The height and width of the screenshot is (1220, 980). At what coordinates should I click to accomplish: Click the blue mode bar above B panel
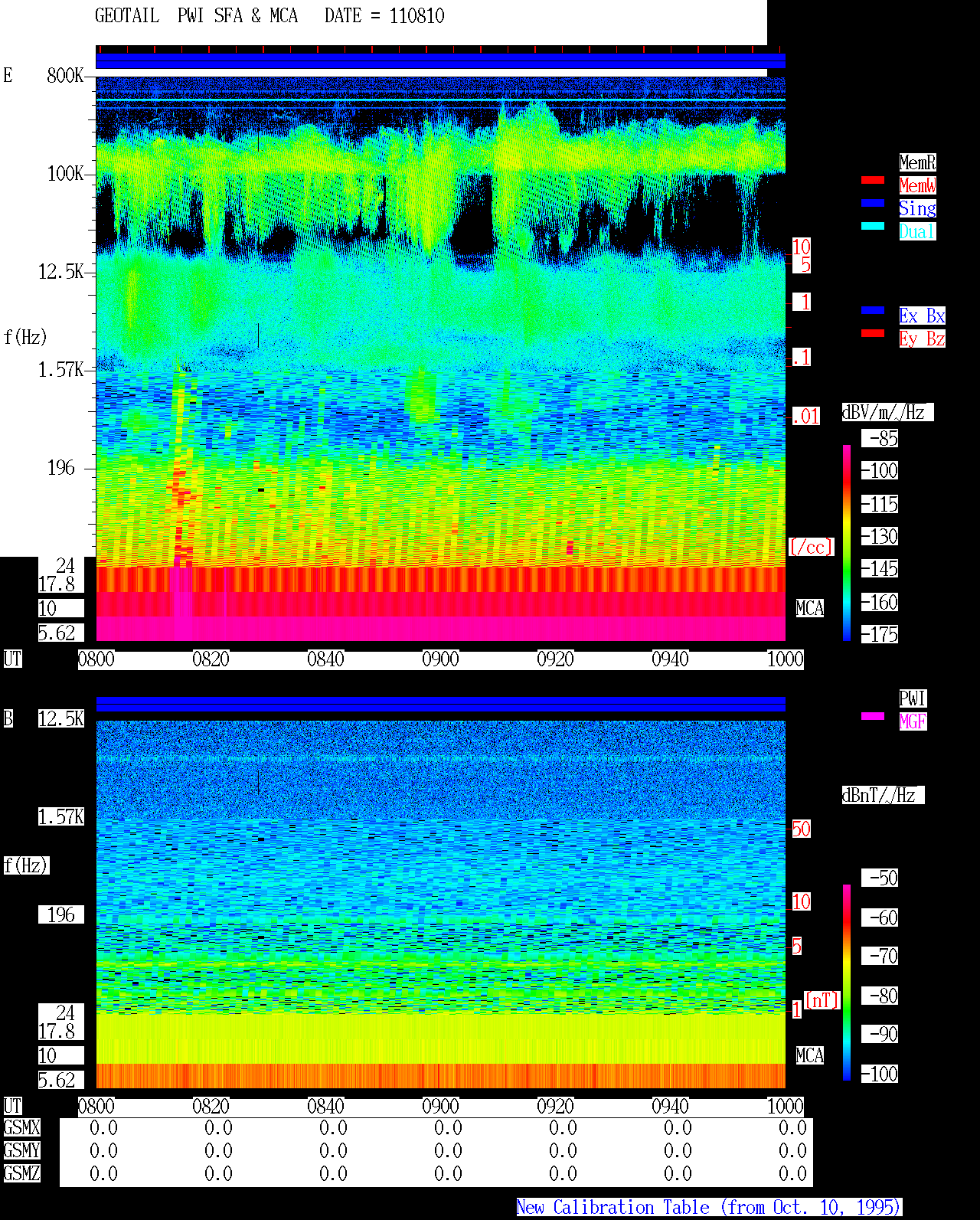click(440, 704)
